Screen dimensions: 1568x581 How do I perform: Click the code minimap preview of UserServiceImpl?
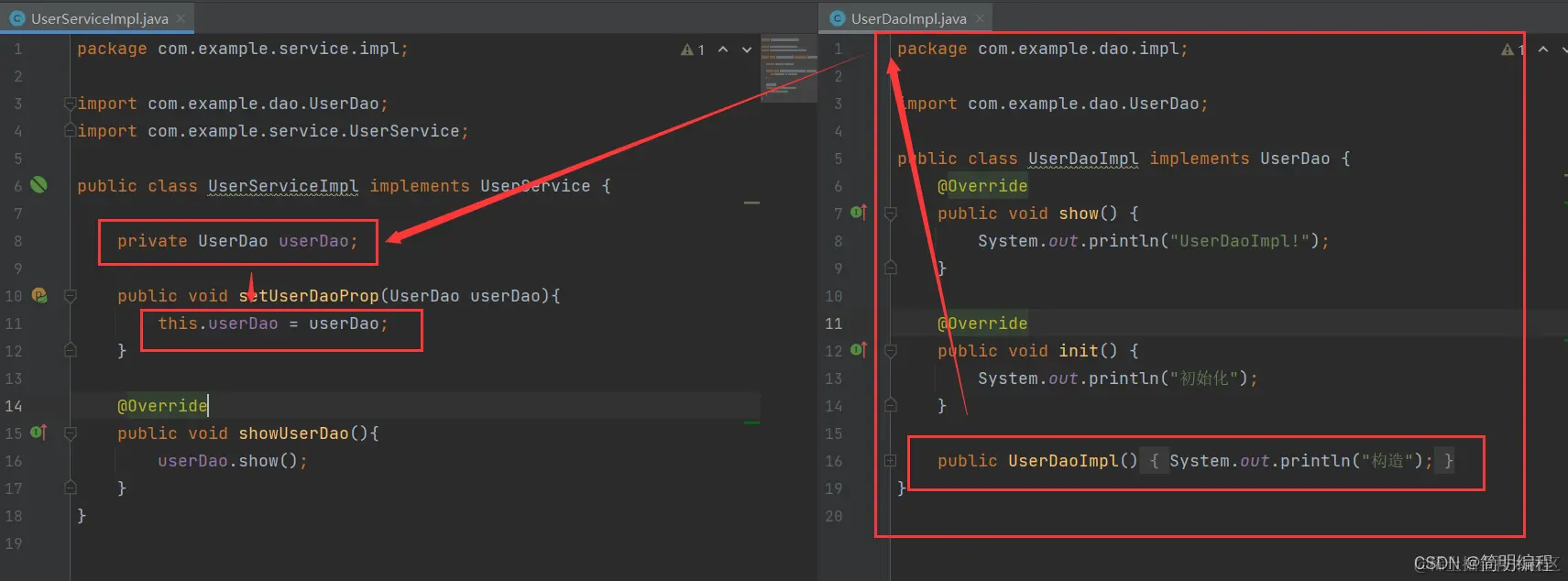pyautogui.click(x=788, y=69)
